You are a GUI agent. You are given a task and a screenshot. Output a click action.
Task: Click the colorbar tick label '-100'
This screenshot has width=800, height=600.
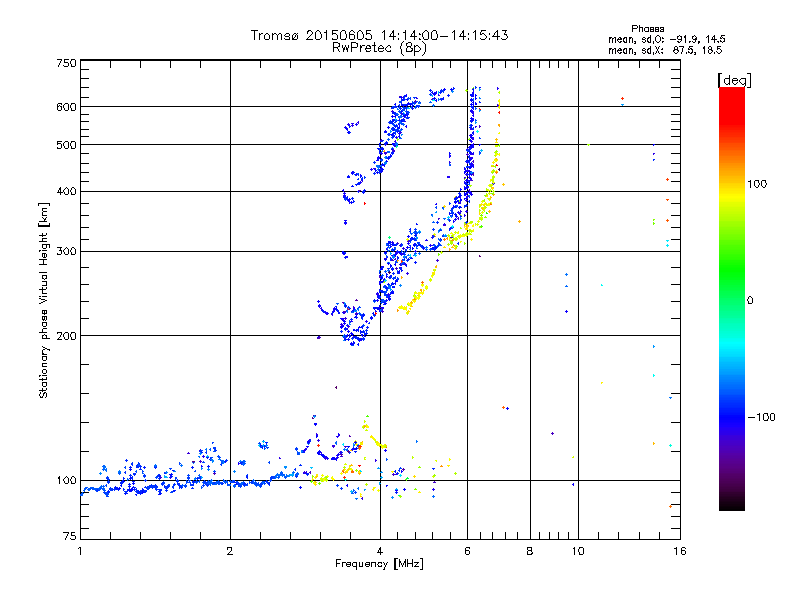(761, 417)
